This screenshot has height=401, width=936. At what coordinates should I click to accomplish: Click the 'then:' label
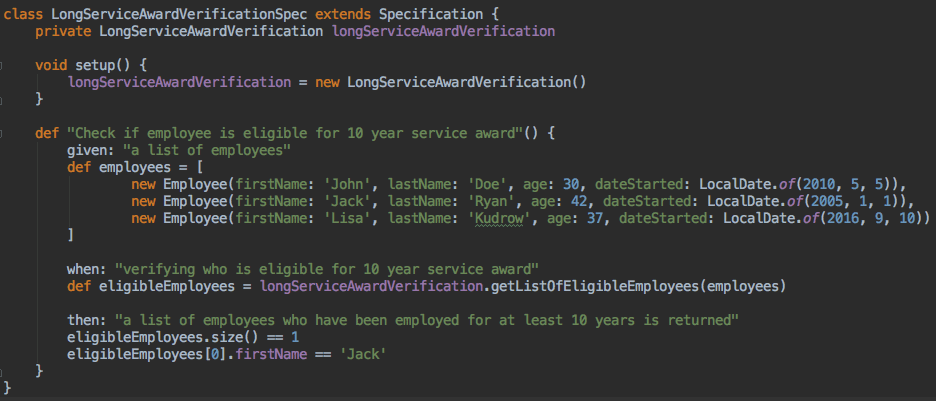pos(87,320)
